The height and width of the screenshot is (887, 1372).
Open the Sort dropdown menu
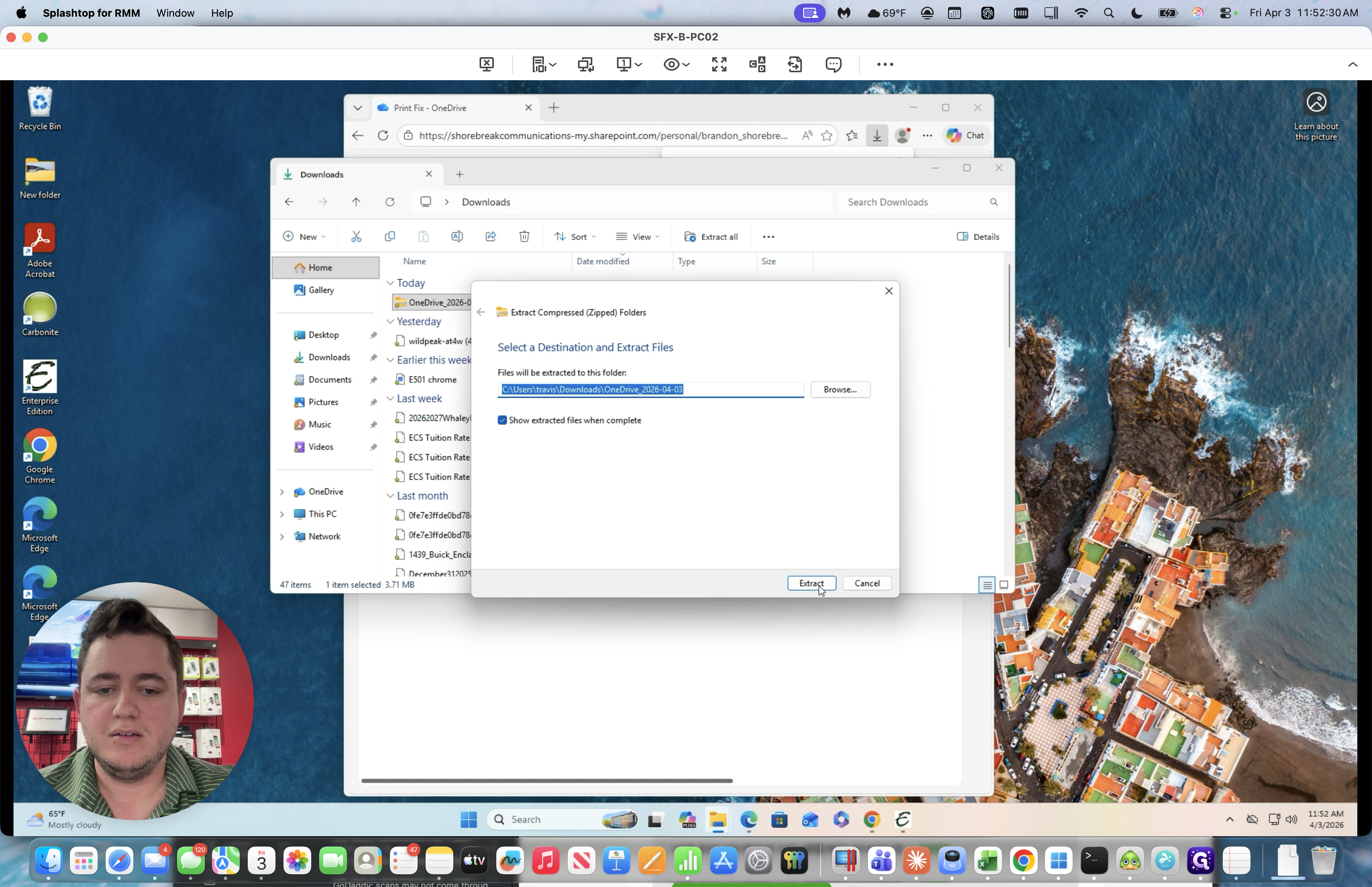[574, 237]
